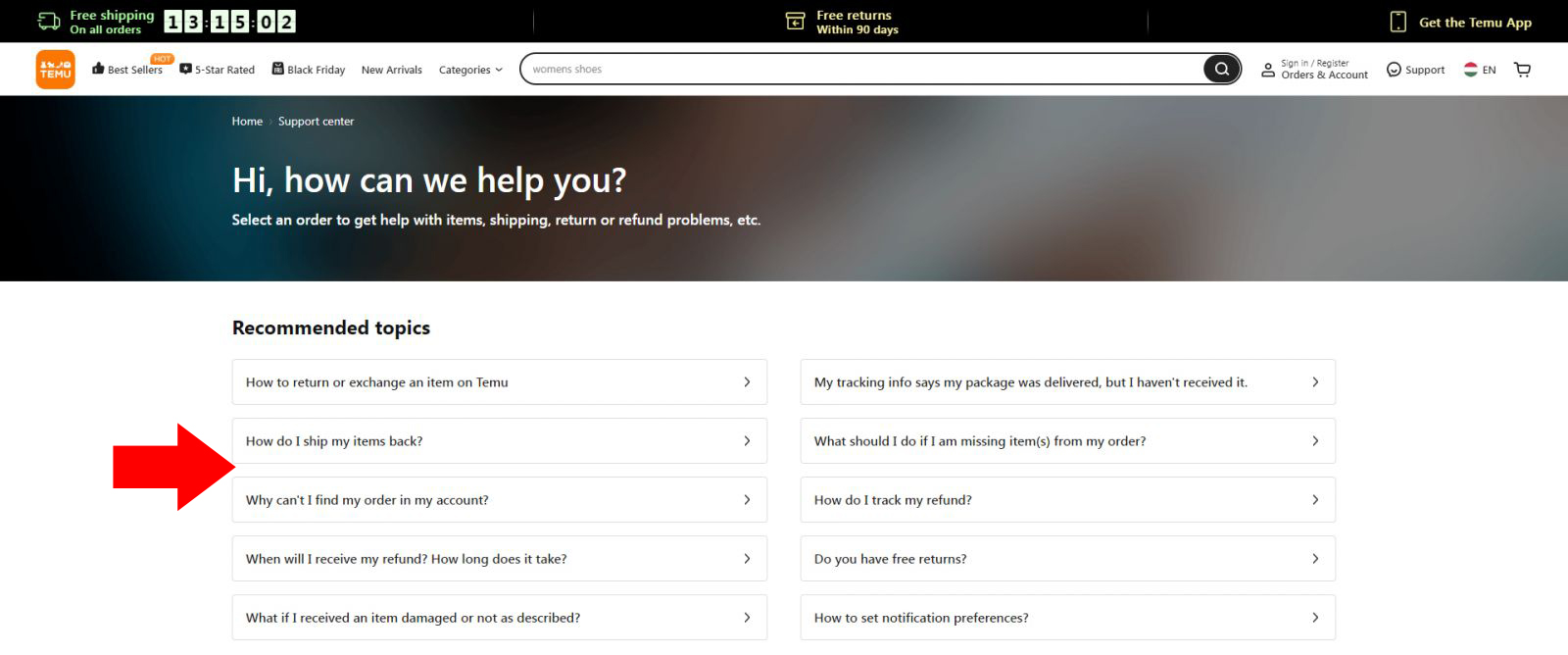
Task: Open 'Why can't I find my order in my account?'
Action: point(500,500)
